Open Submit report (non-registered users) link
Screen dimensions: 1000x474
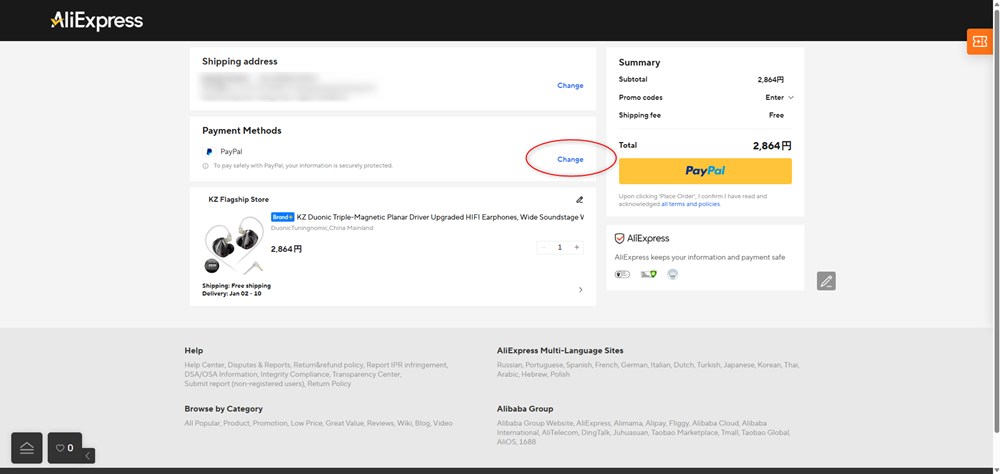tap(244, 384)
